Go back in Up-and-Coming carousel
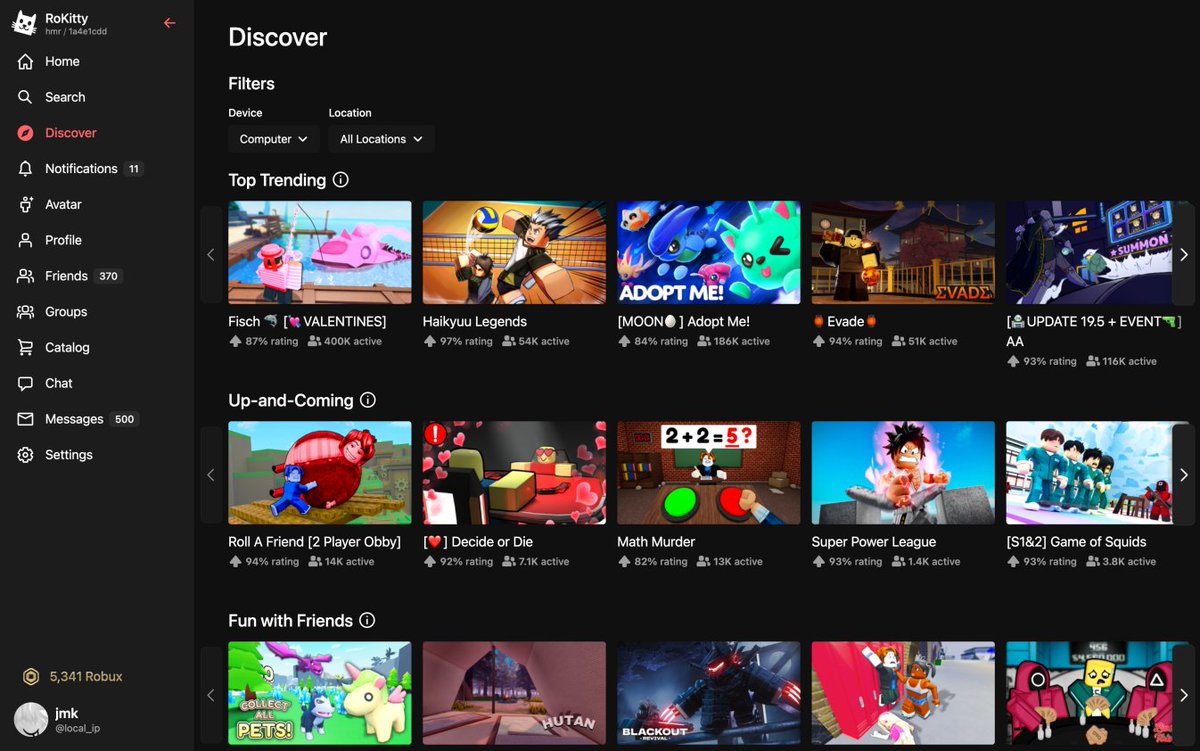The image size is (1200, 751). 211,475
